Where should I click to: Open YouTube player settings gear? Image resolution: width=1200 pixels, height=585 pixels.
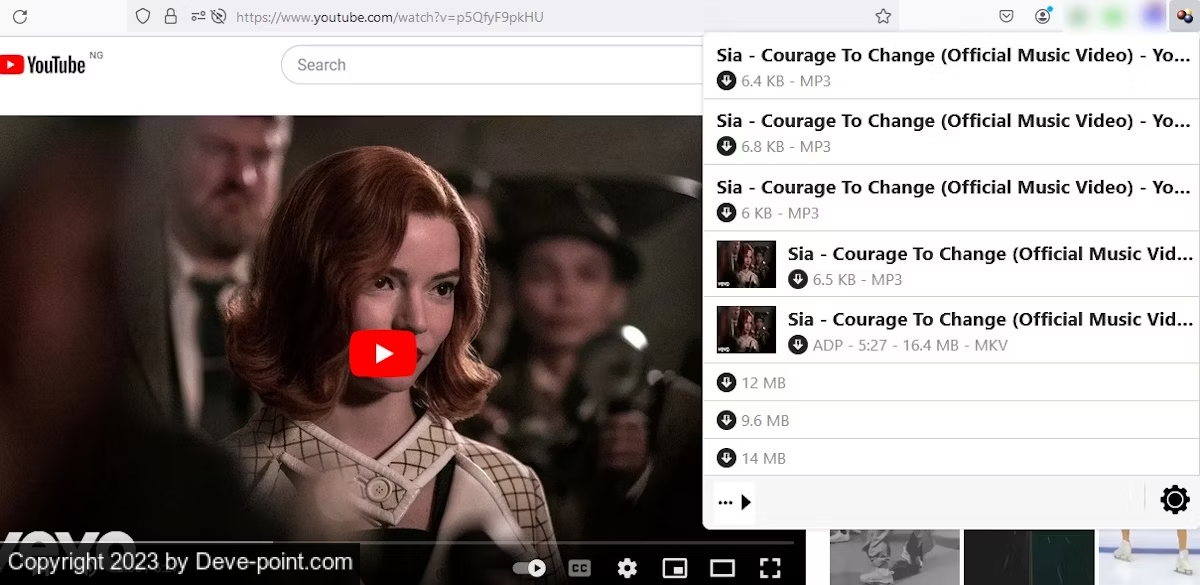pos(627,568)
